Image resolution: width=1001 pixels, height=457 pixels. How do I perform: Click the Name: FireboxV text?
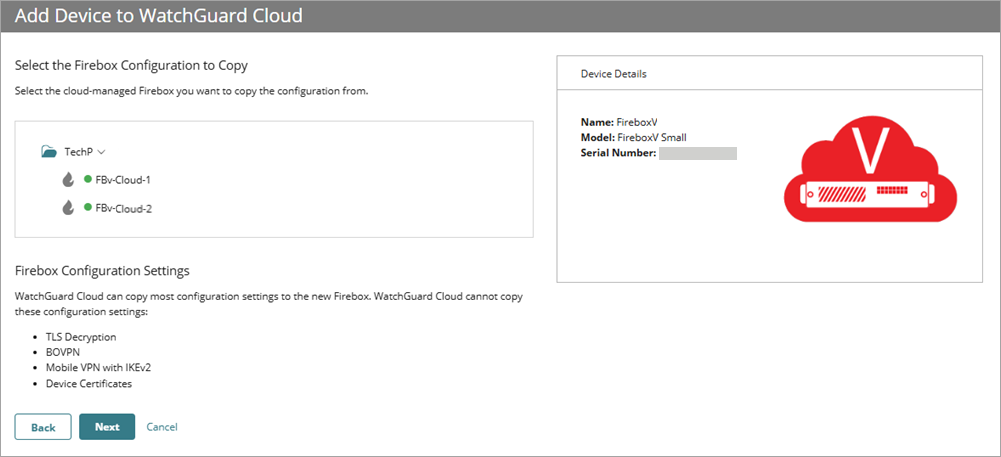619,122
